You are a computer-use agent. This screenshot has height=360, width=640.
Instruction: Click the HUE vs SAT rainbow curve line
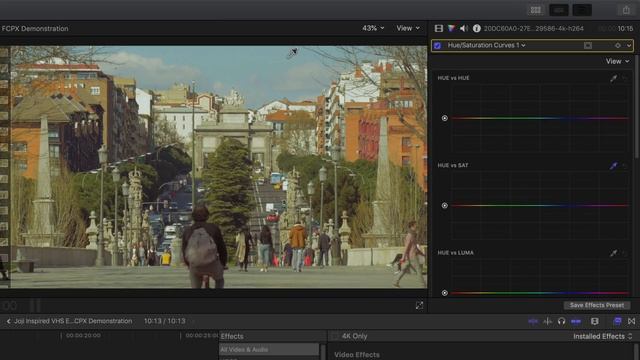(x=540, y=206)
